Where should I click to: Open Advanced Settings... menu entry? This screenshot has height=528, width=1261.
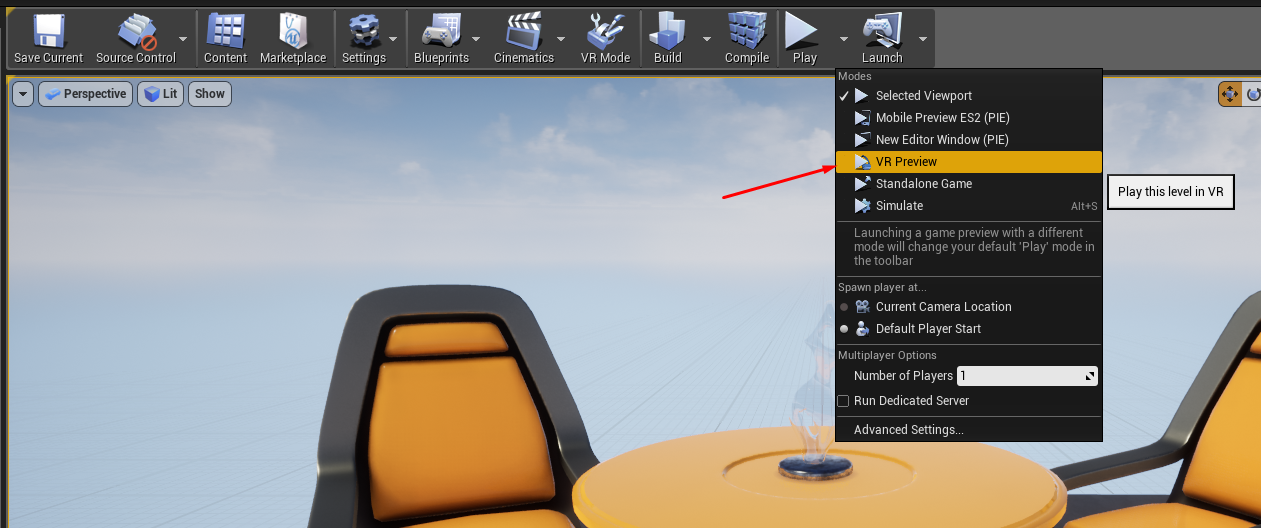pyautogui.click(x=968, y=430)
